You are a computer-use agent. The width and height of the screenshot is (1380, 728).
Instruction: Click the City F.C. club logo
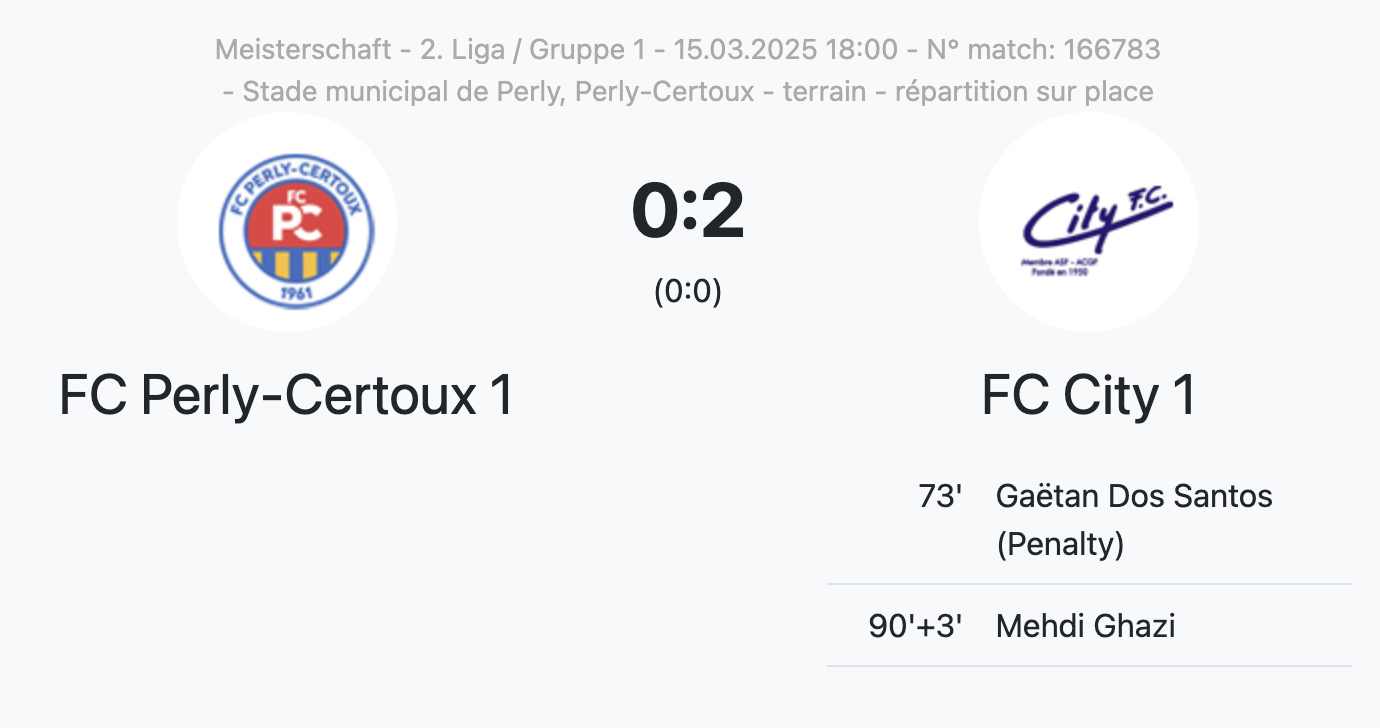pos(1089,222)
